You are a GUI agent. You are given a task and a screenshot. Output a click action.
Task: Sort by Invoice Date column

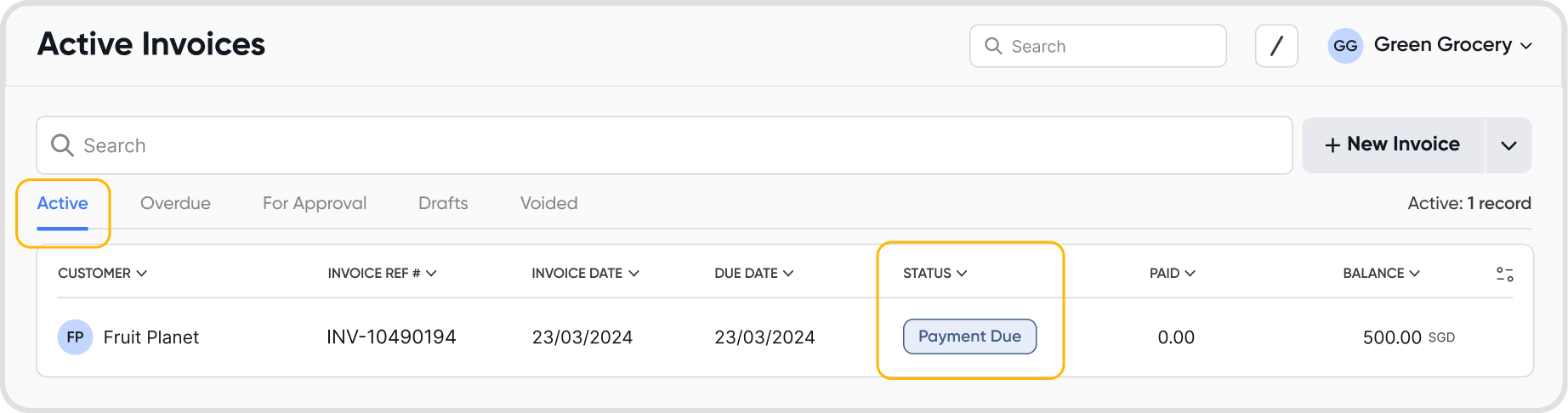585,274
